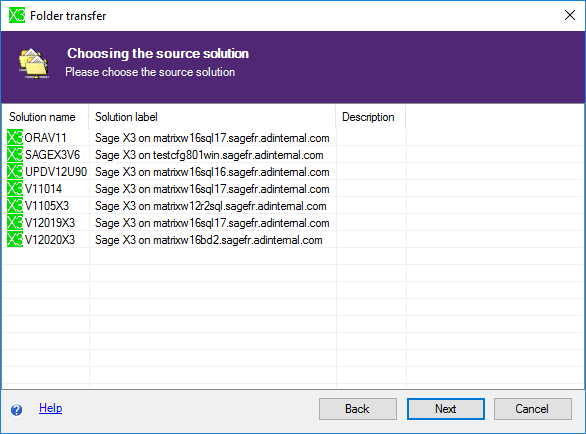Click the X3 icon beside V11014

(15, 188)
